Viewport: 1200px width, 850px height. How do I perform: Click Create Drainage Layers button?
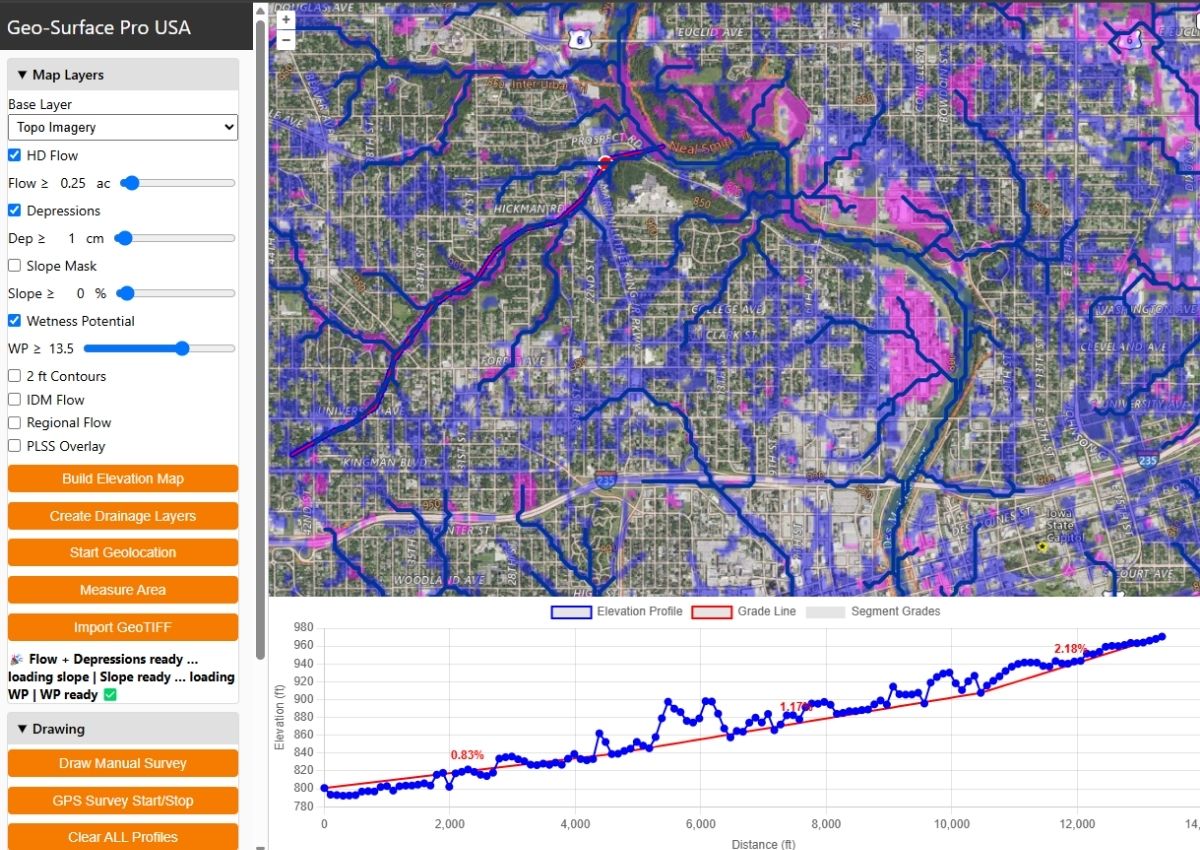123,516
